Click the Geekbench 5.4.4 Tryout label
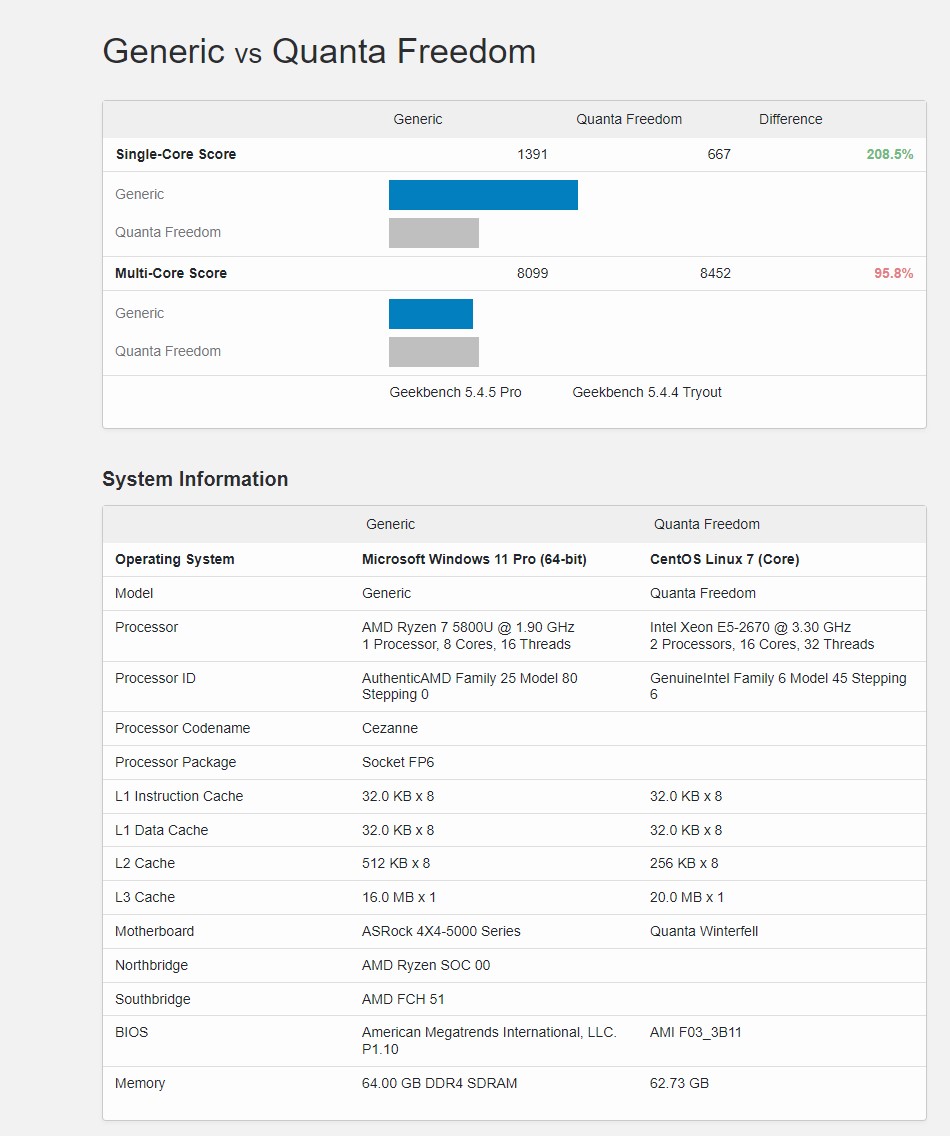950x1136 pixels. tap(646, 393)
